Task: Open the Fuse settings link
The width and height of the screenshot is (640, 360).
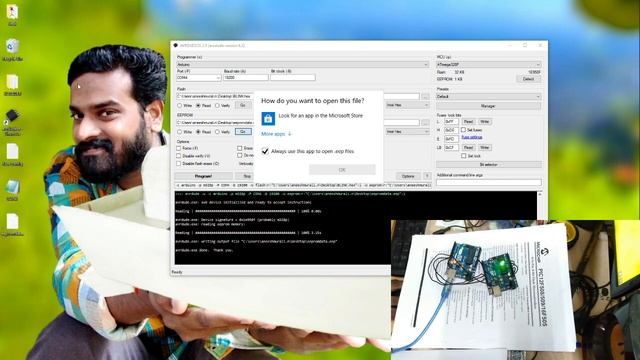Action: [472, 138]
